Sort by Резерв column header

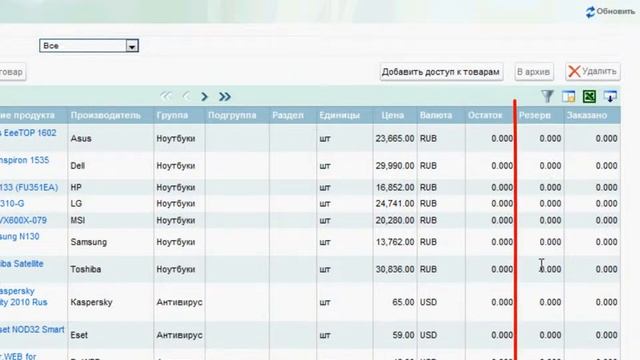click(535, 116)
